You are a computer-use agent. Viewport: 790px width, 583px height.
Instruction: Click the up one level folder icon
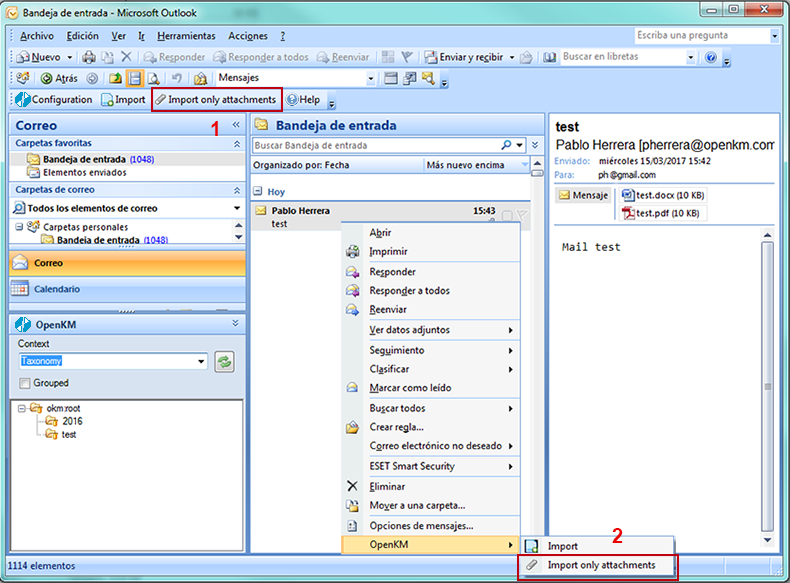pyautogui.click(x=115, y=78)
